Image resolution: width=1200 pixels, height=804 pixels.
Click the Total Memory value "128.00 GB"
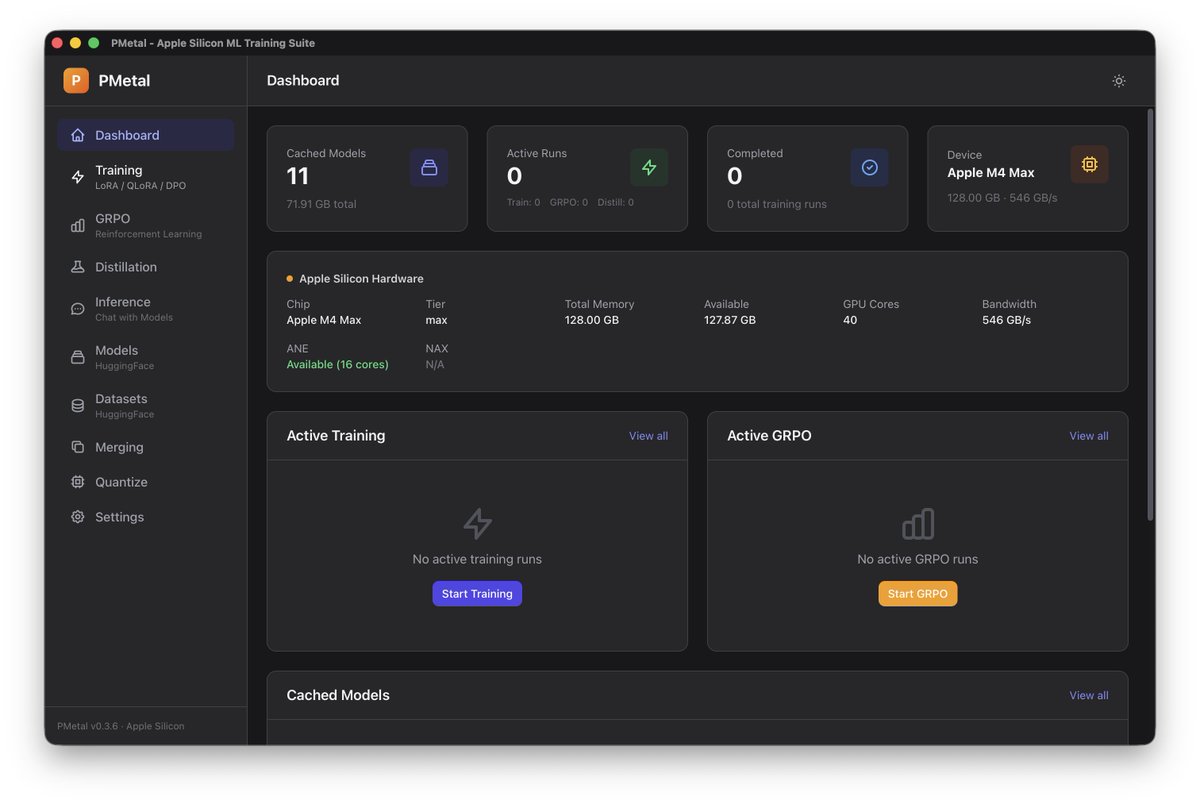[x=592, y=320]
